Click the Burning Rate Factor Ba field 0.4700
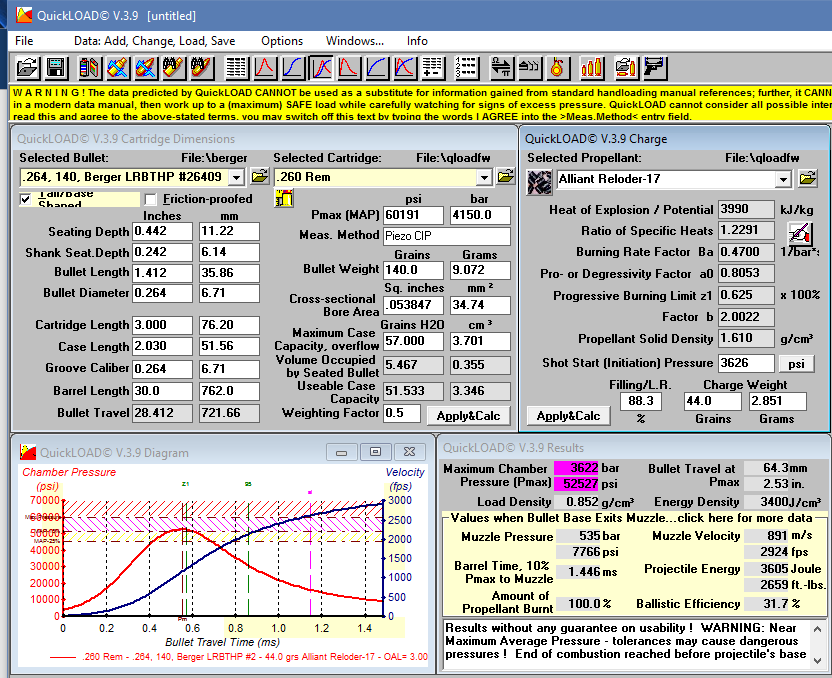 coord(747,252)
